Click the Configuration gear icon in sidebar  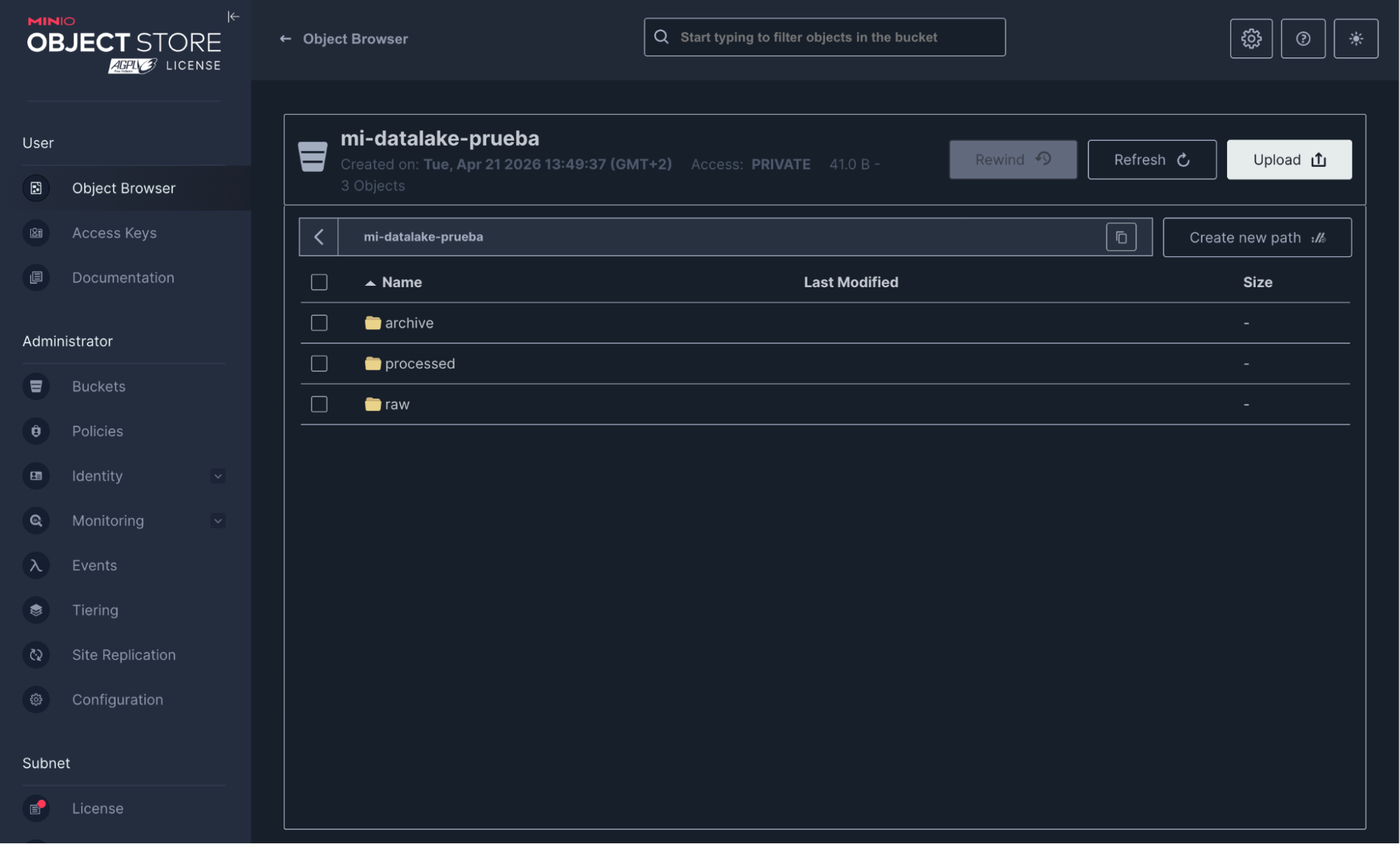coord(36,700)
